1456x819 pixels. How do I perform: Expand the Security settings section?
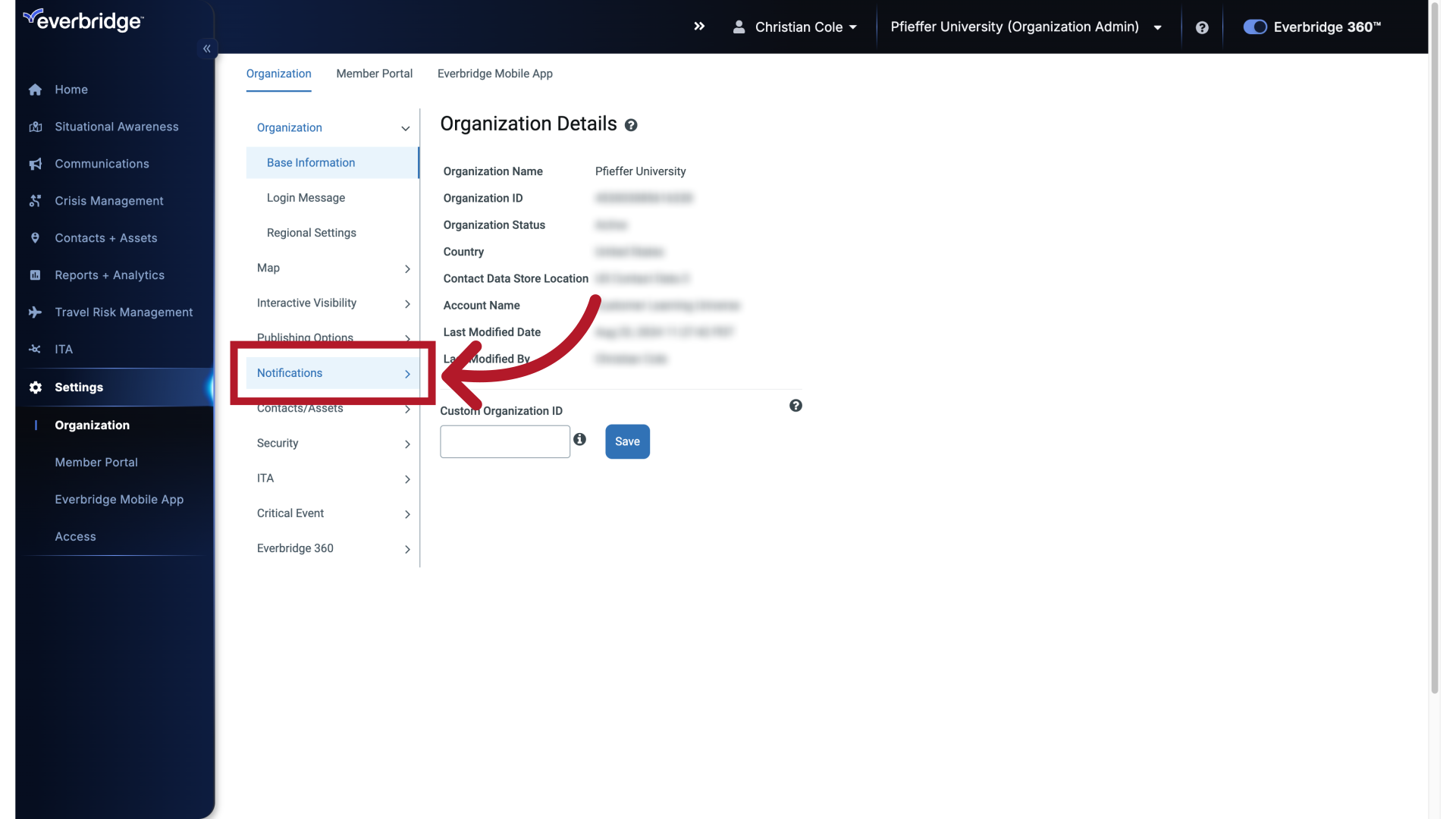click(x=278, y=443)
